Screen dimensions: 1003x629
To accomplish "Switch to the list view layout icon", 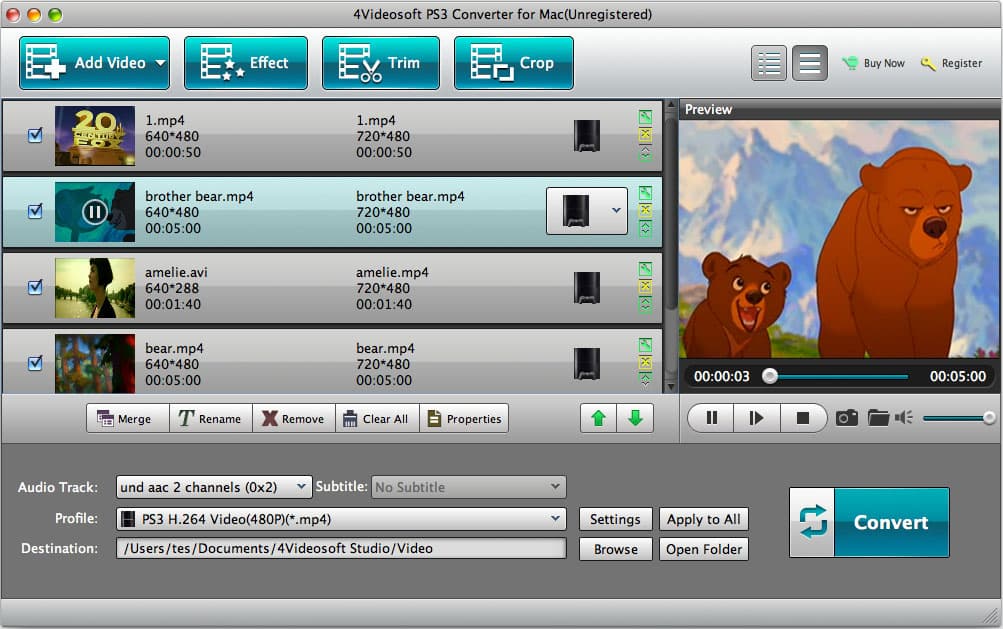I will (768, 62).
